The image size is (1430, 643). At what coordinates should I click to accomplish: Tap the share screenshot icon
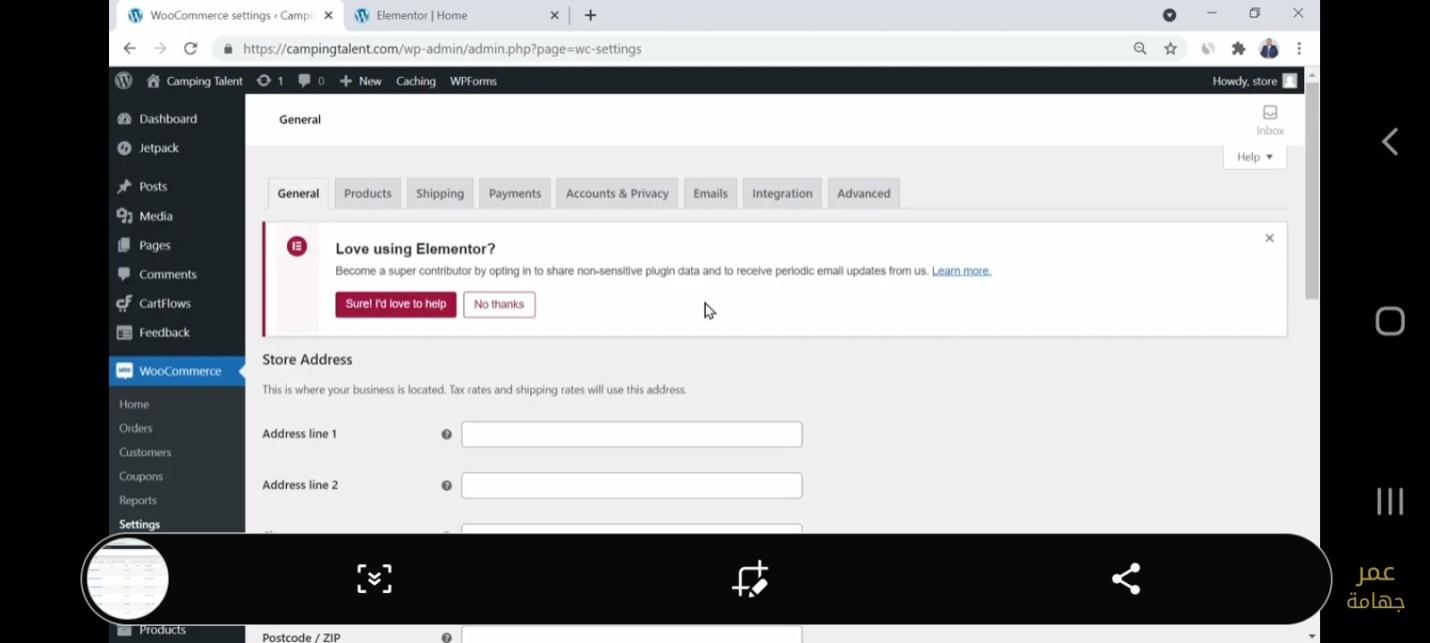point(1126,579)
